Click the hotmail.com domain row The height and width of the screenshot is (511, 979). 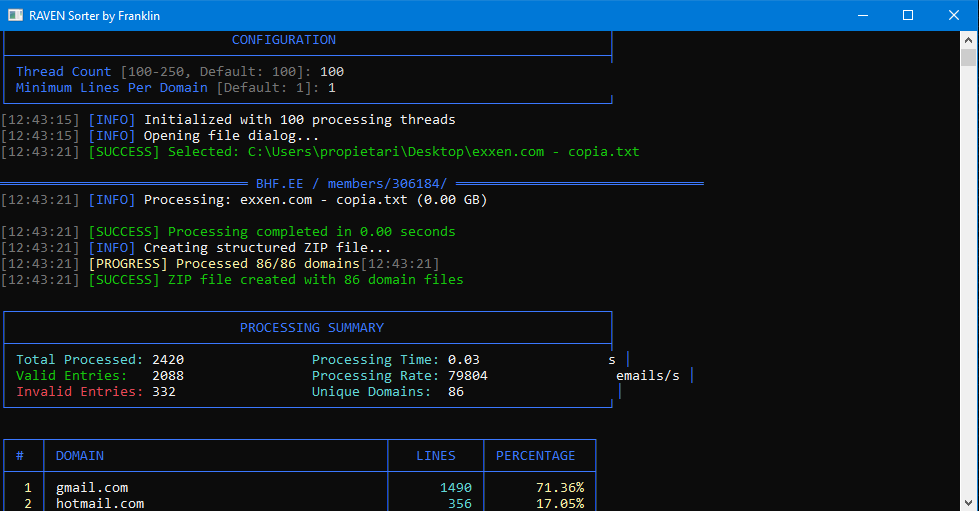300,504
